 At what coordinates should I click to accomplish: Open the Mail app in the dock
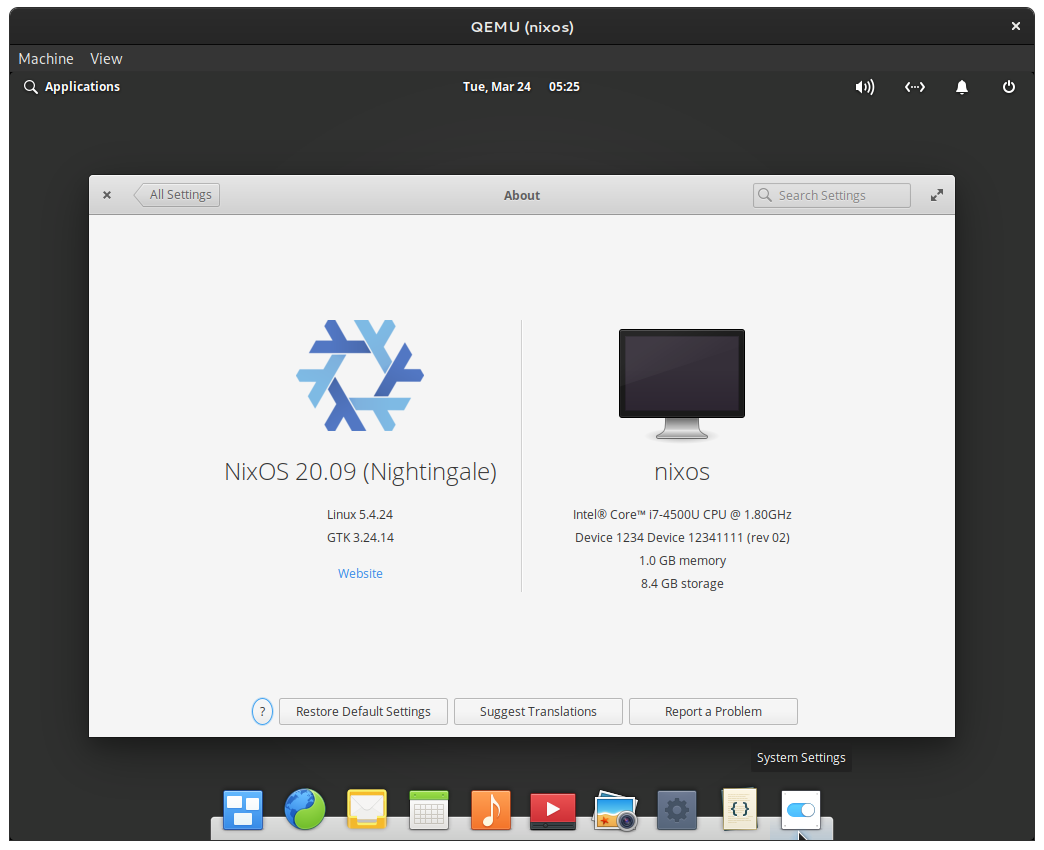(x=367, y=809)
